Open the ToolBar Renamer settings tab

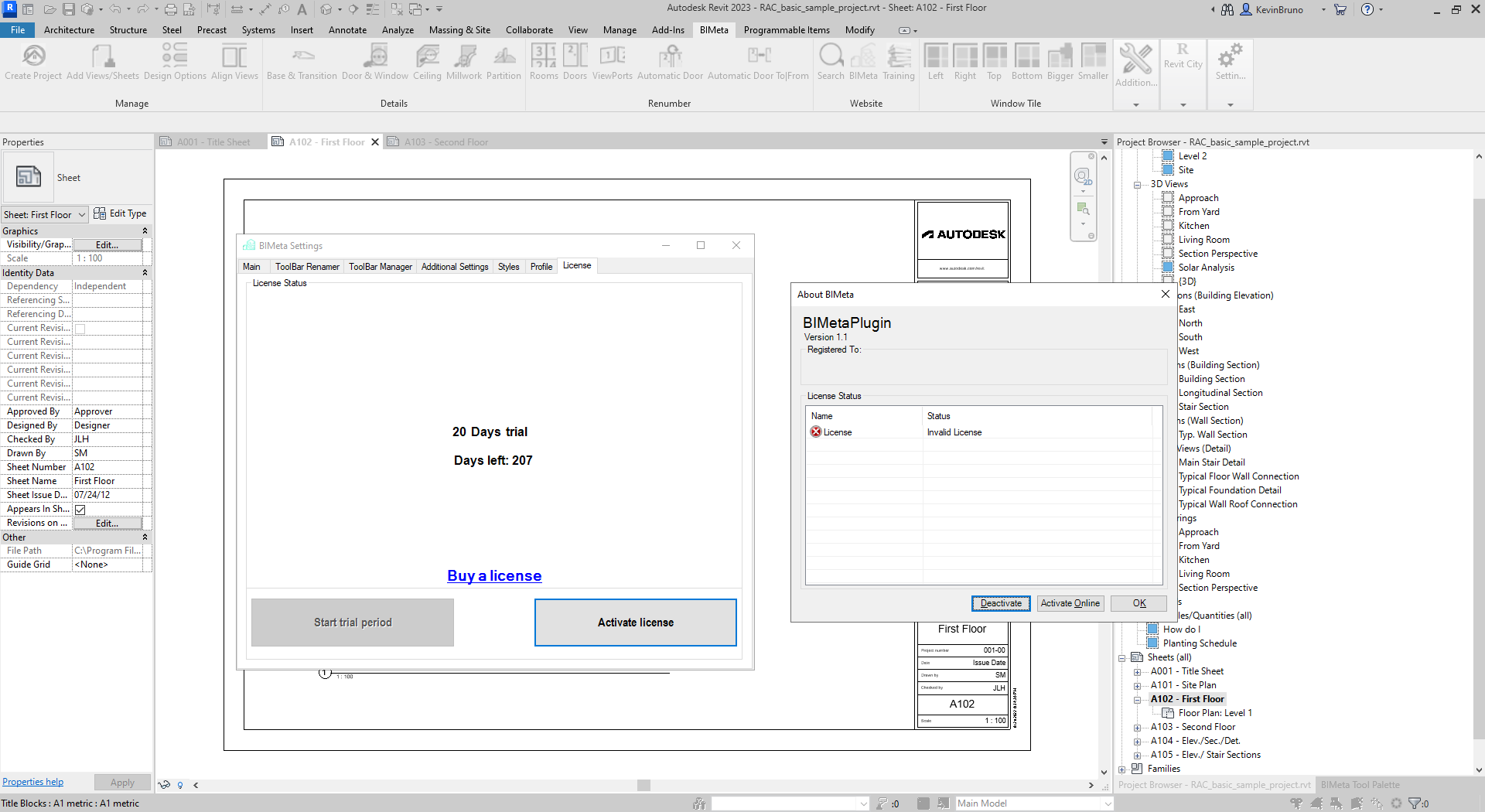pyautogui.click(x=307, y=267)
